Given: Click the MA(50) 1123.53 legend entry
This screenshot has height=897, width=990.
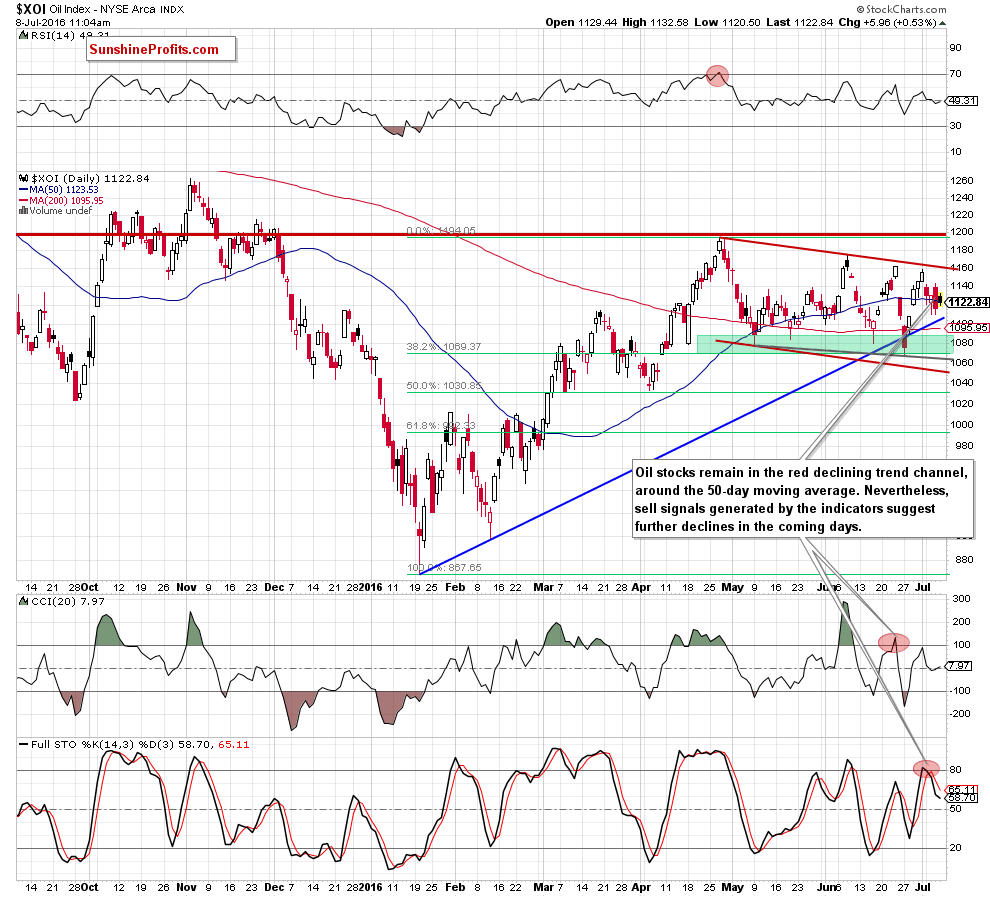Looking at the screenshot, I should tap(64, 190).
